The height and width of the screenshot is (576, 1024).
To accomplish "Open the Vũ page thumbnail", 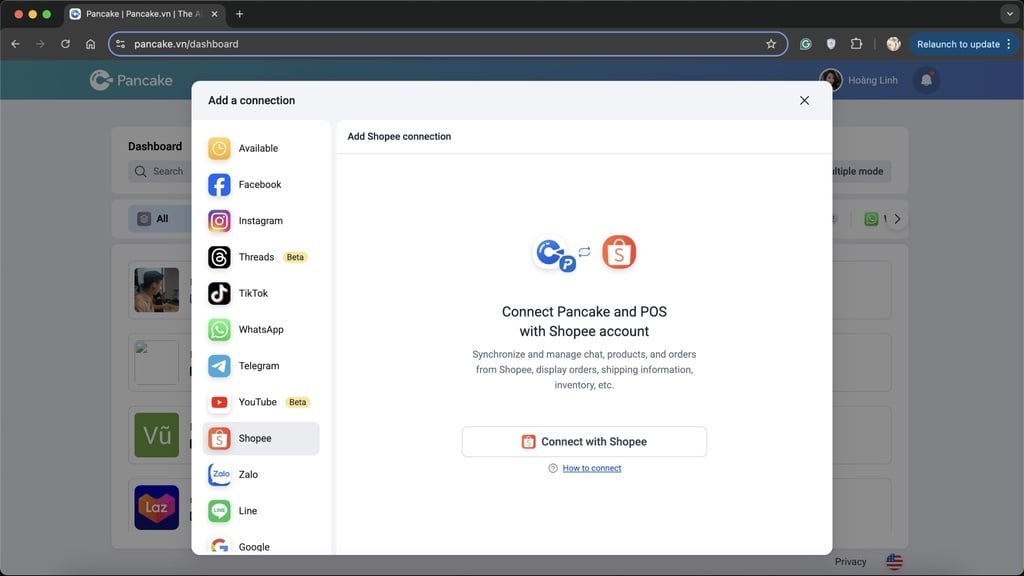I will coord(157,435).
